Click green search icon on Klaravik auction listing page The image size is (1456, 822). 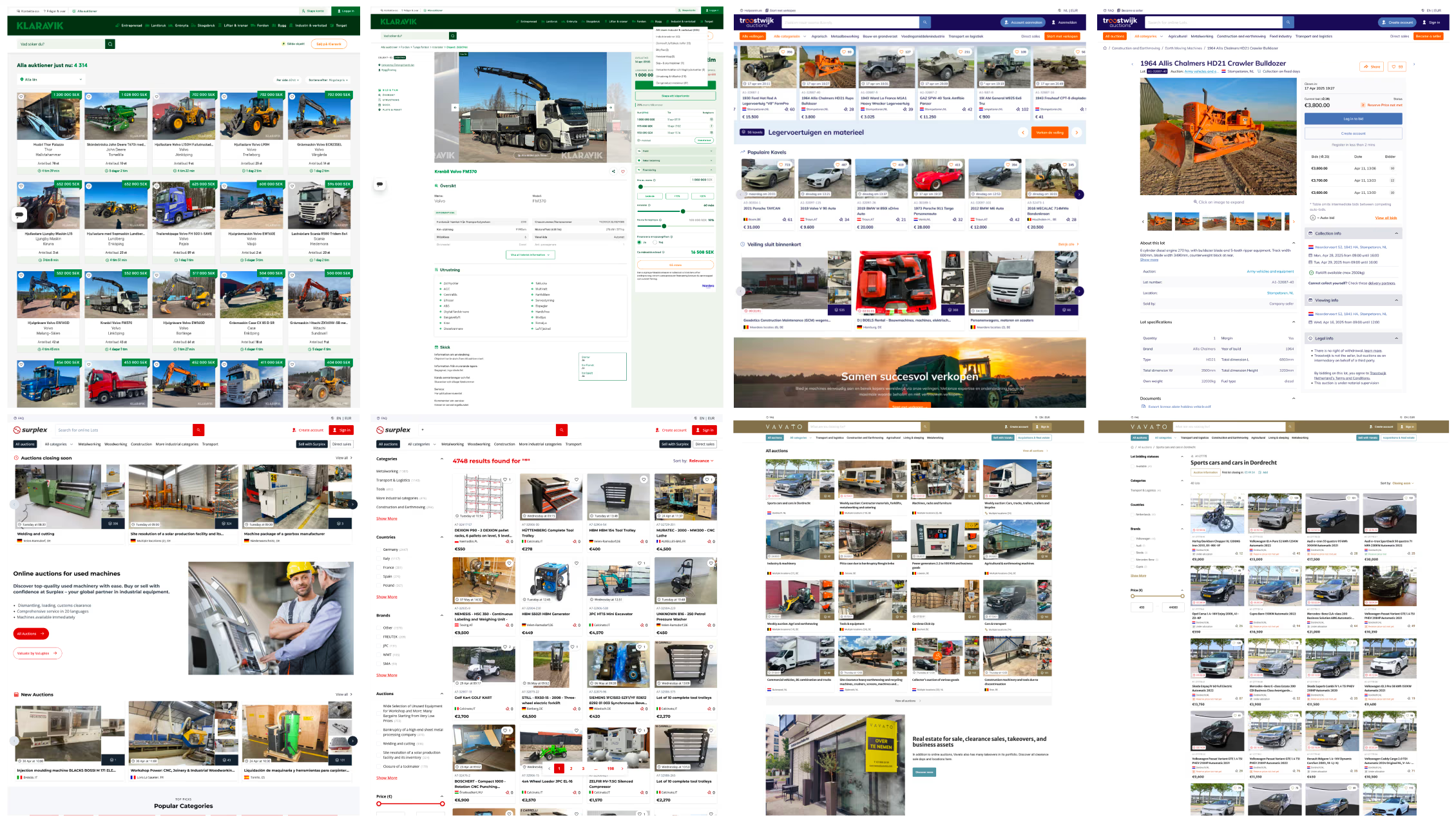(110, 44)
